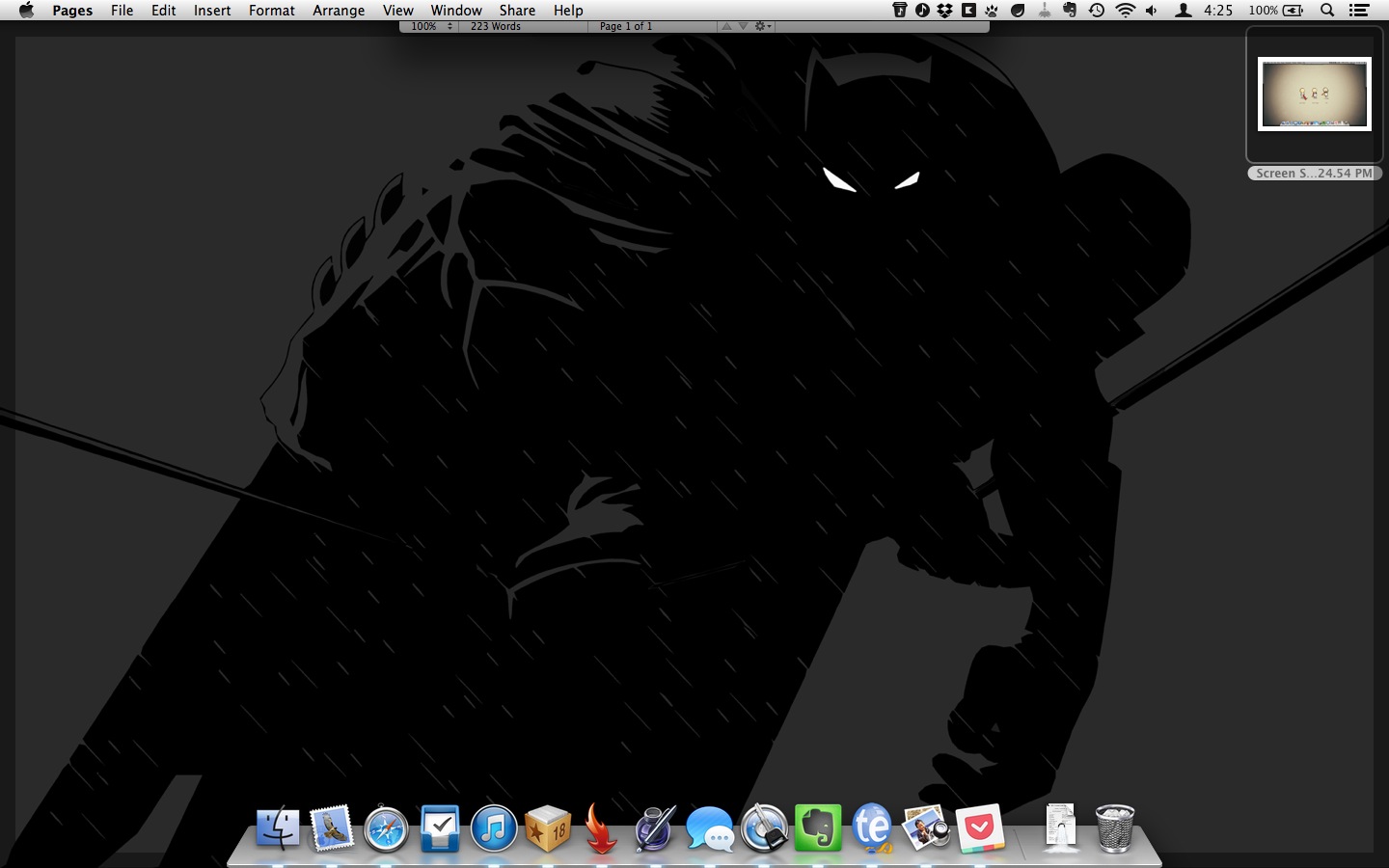
Task: Open the Arrange menu
Action: [x=339, y=11]
